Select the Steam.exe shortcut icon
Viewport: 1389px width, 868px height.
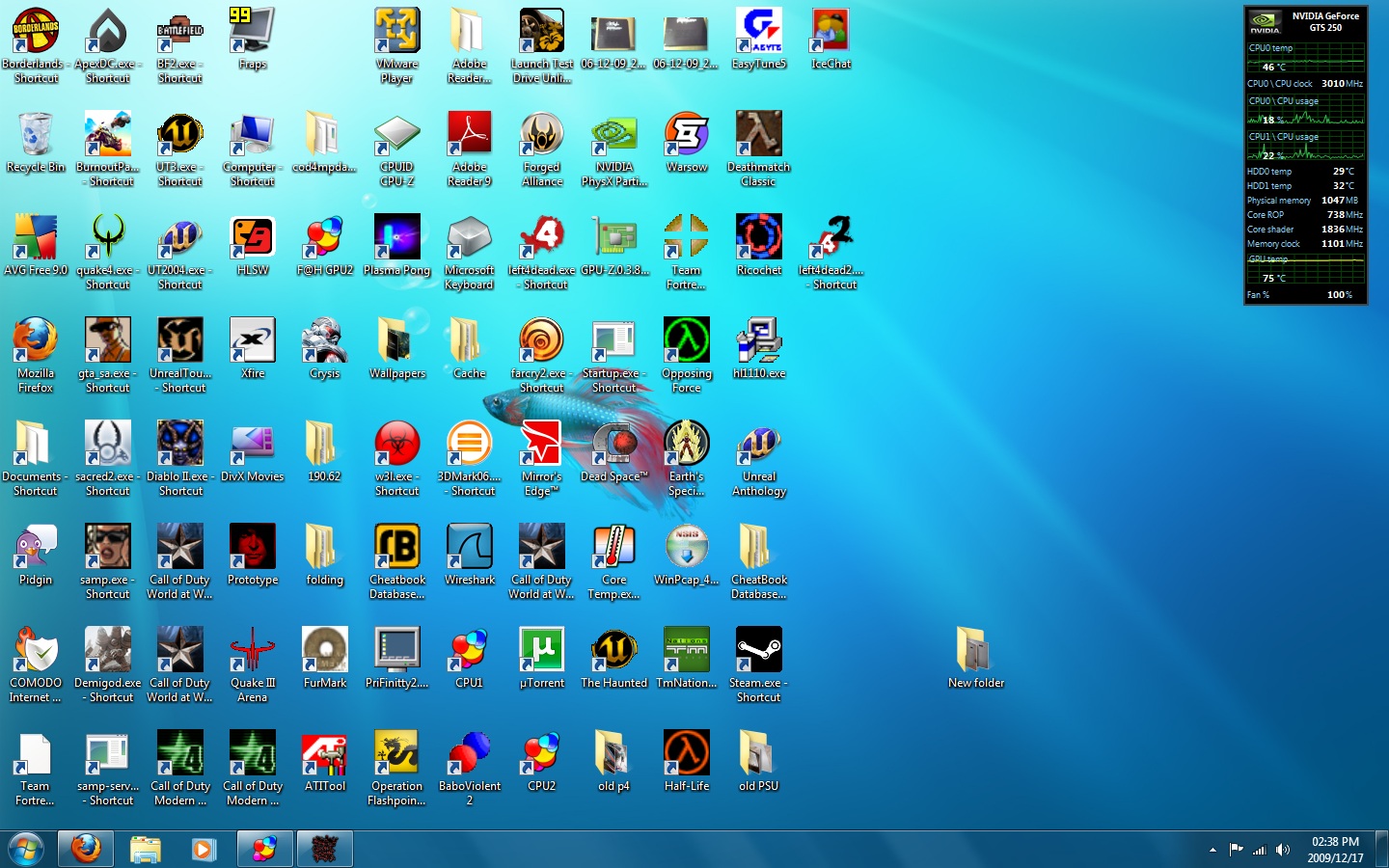[759, 650]
